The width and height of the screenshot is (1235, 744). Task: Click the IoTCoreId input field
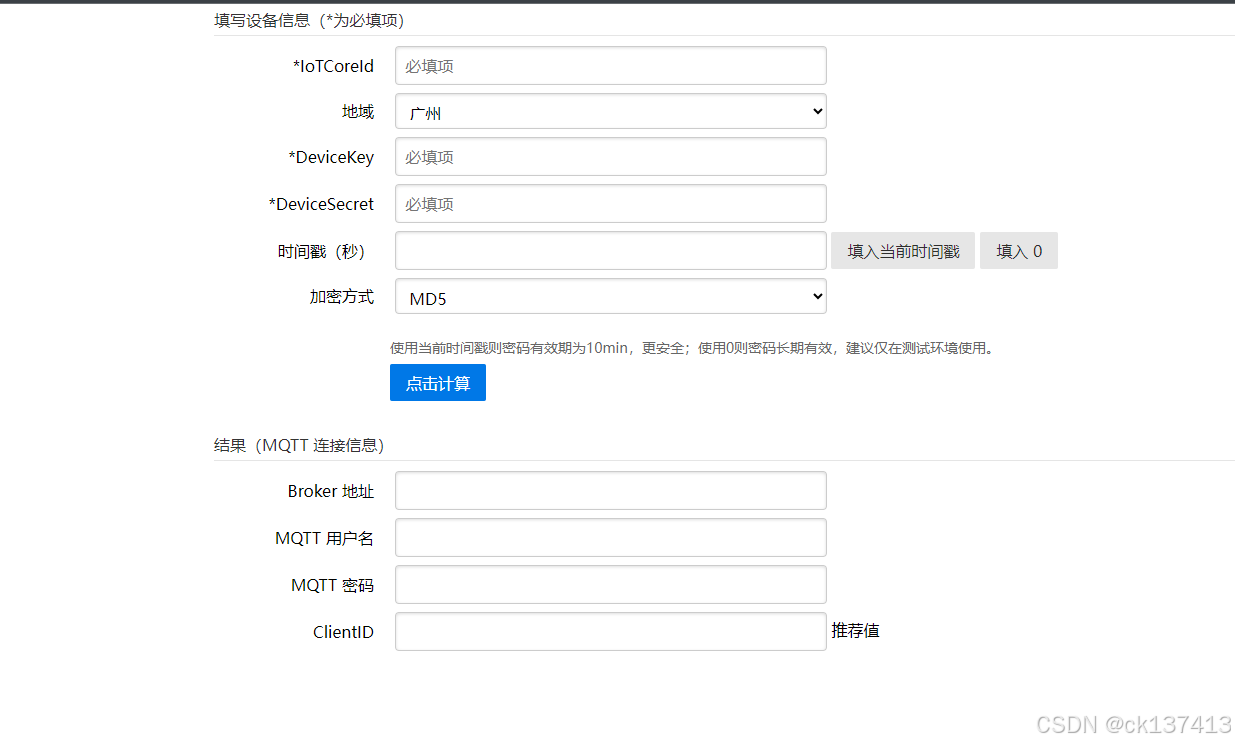click(610, 65)
